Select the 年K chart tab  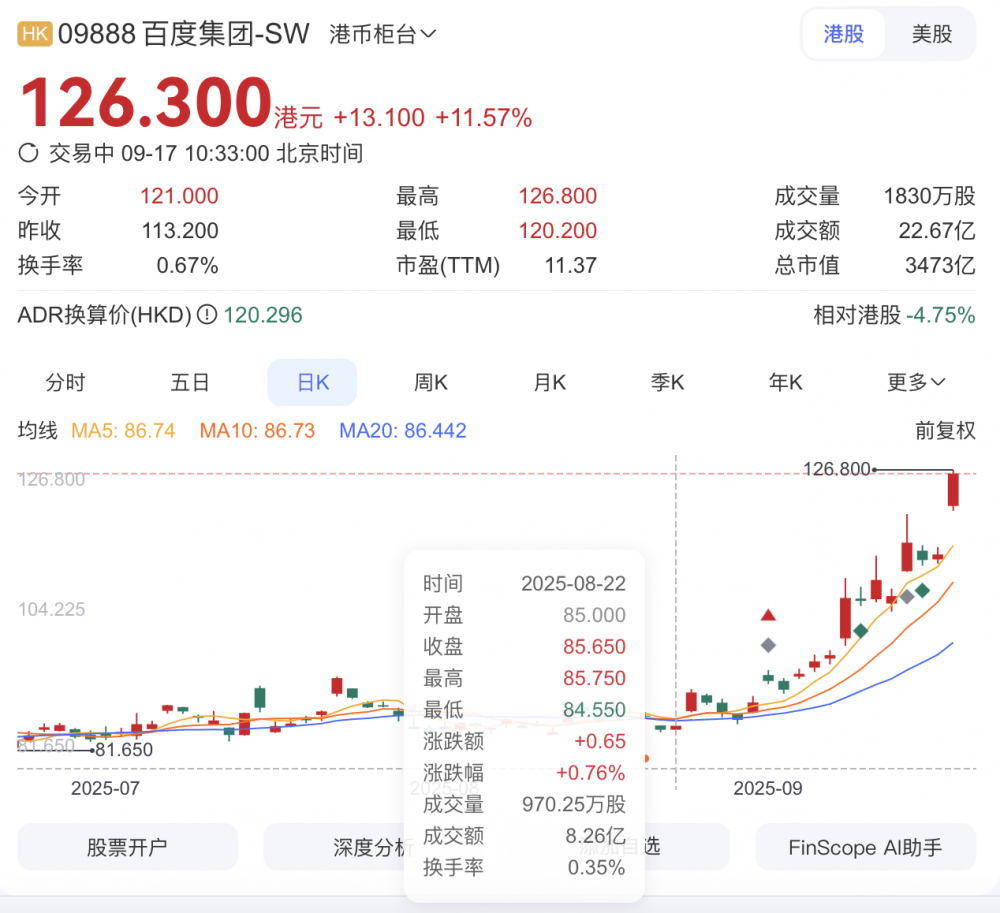(x=786, y=382)
